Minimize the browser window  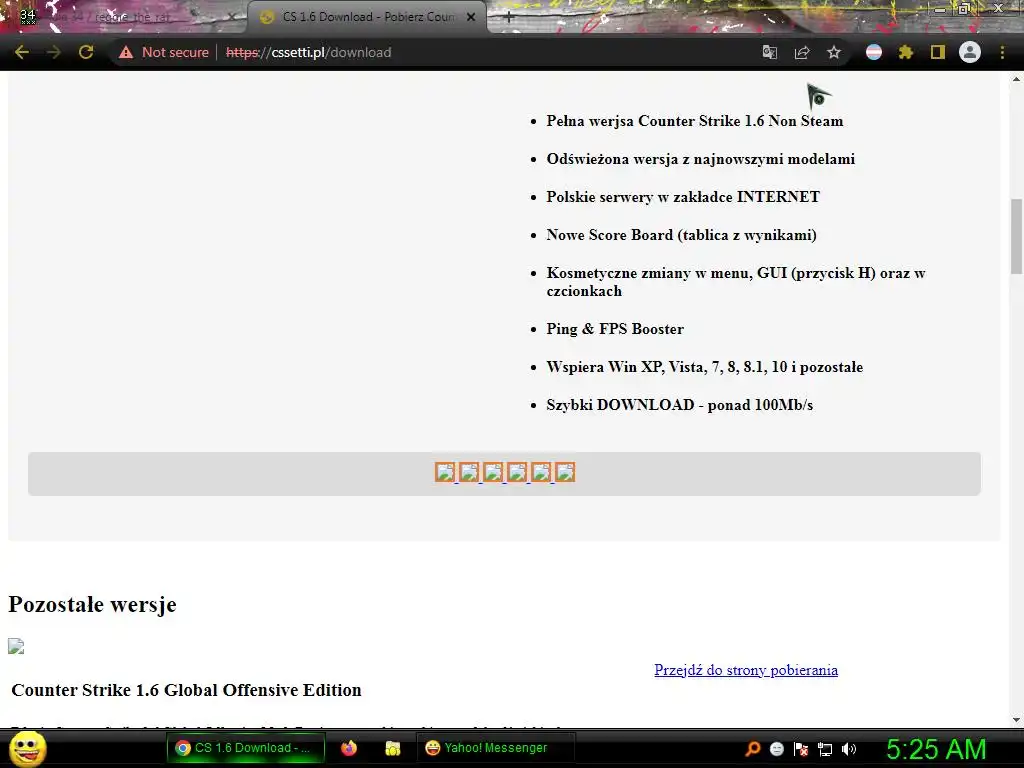coord(939,8)
